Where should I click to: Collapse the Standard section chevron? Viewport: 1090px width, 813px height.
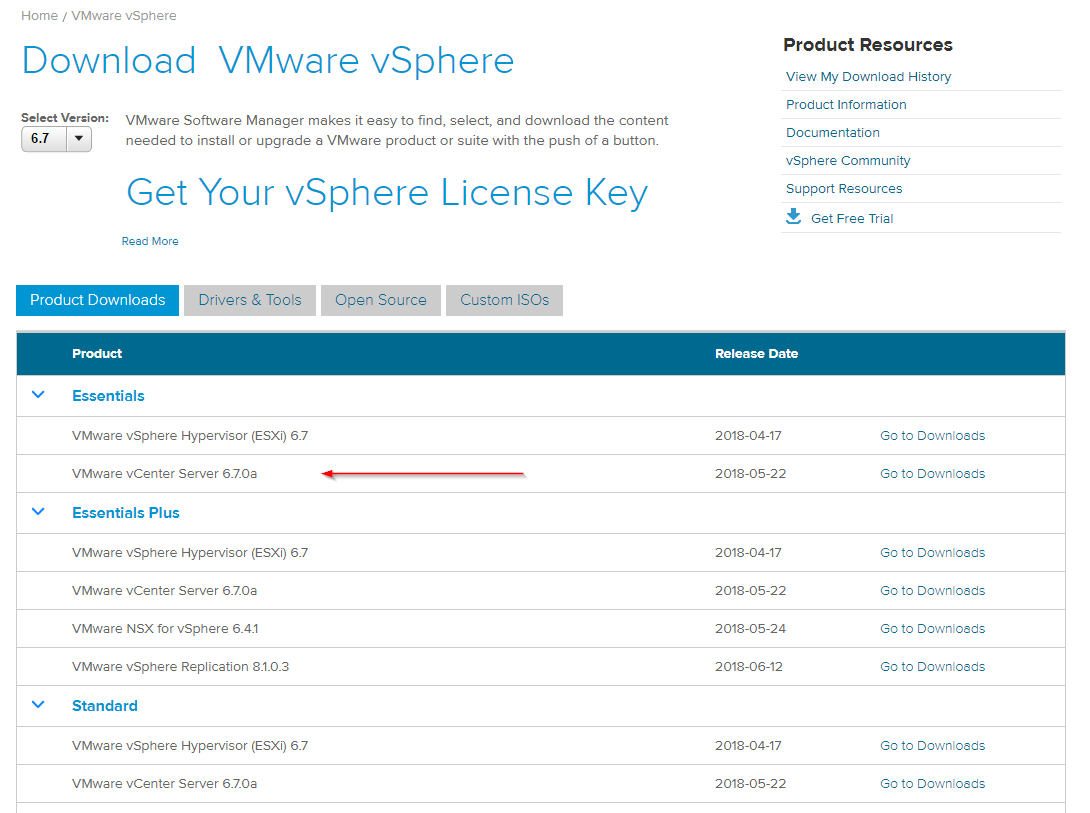[x=38, y=705]
